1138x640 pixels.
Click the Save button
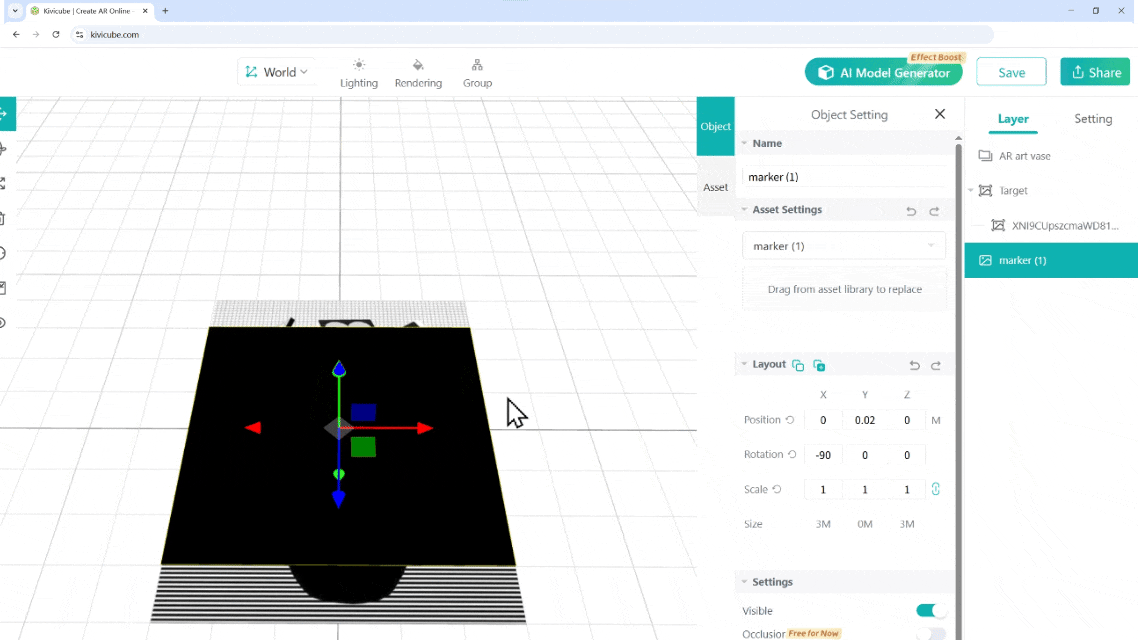pyautogui.click(x=1011, y=72)
